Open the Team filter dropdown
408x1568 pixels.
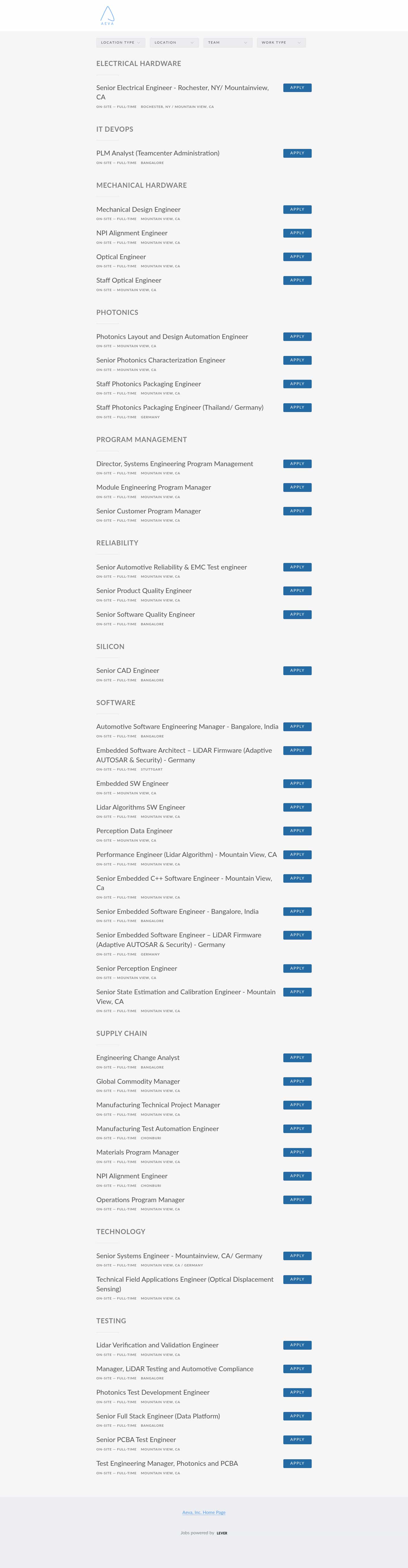(x=228, y=42)
